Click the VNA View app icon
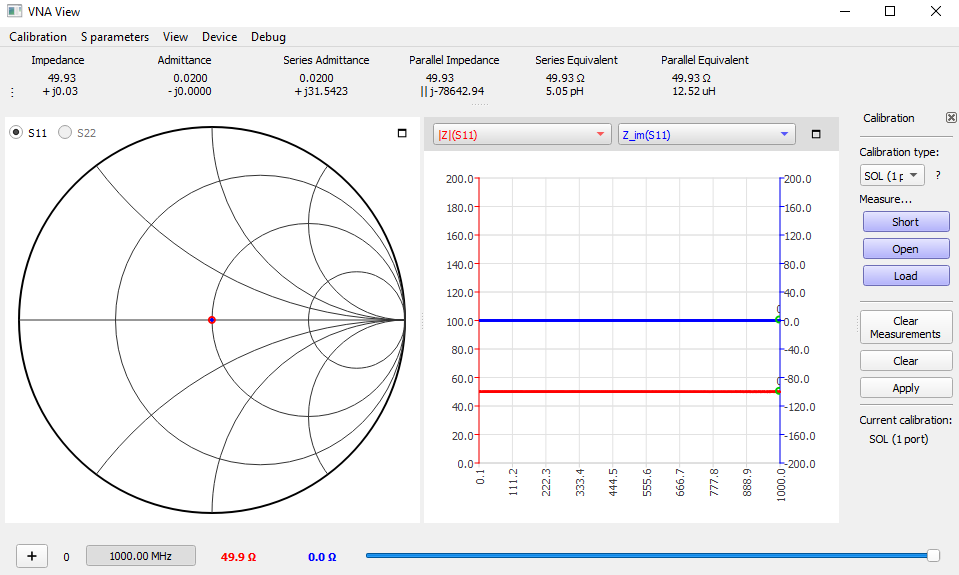959x575 pixels. tap(15, 11)
